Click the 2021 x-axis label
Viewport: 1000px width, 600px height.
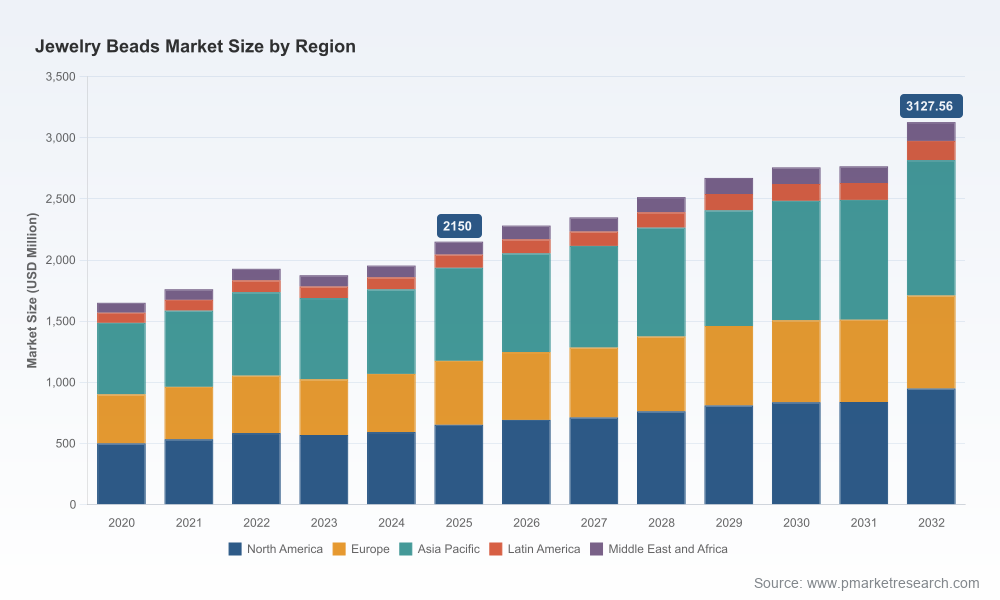tap(189, 523)
